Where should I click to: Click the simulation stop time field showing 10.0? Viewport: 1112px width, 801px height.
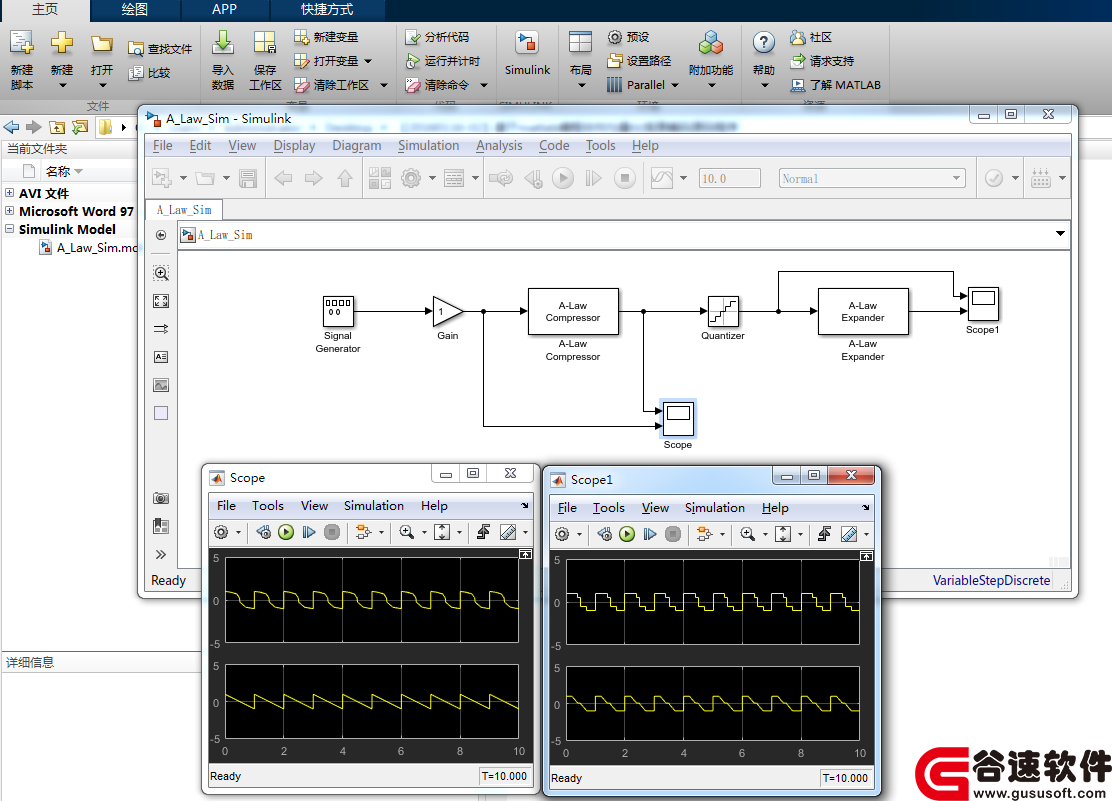pos(730,179)
